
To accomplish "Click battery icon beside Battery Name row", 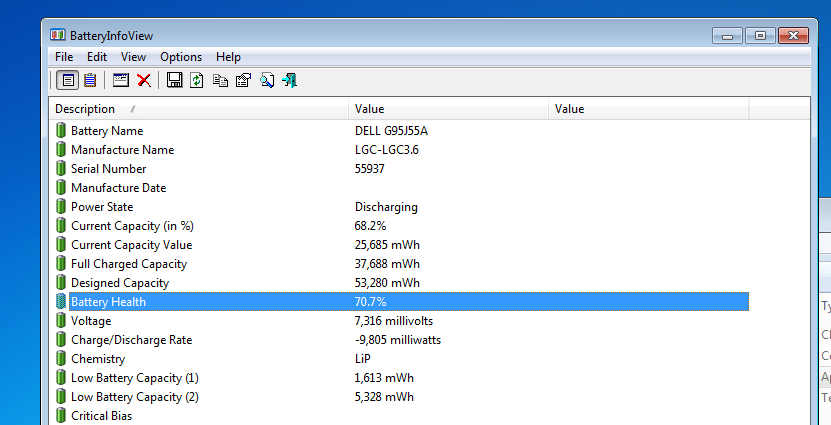I will point(61,130).
